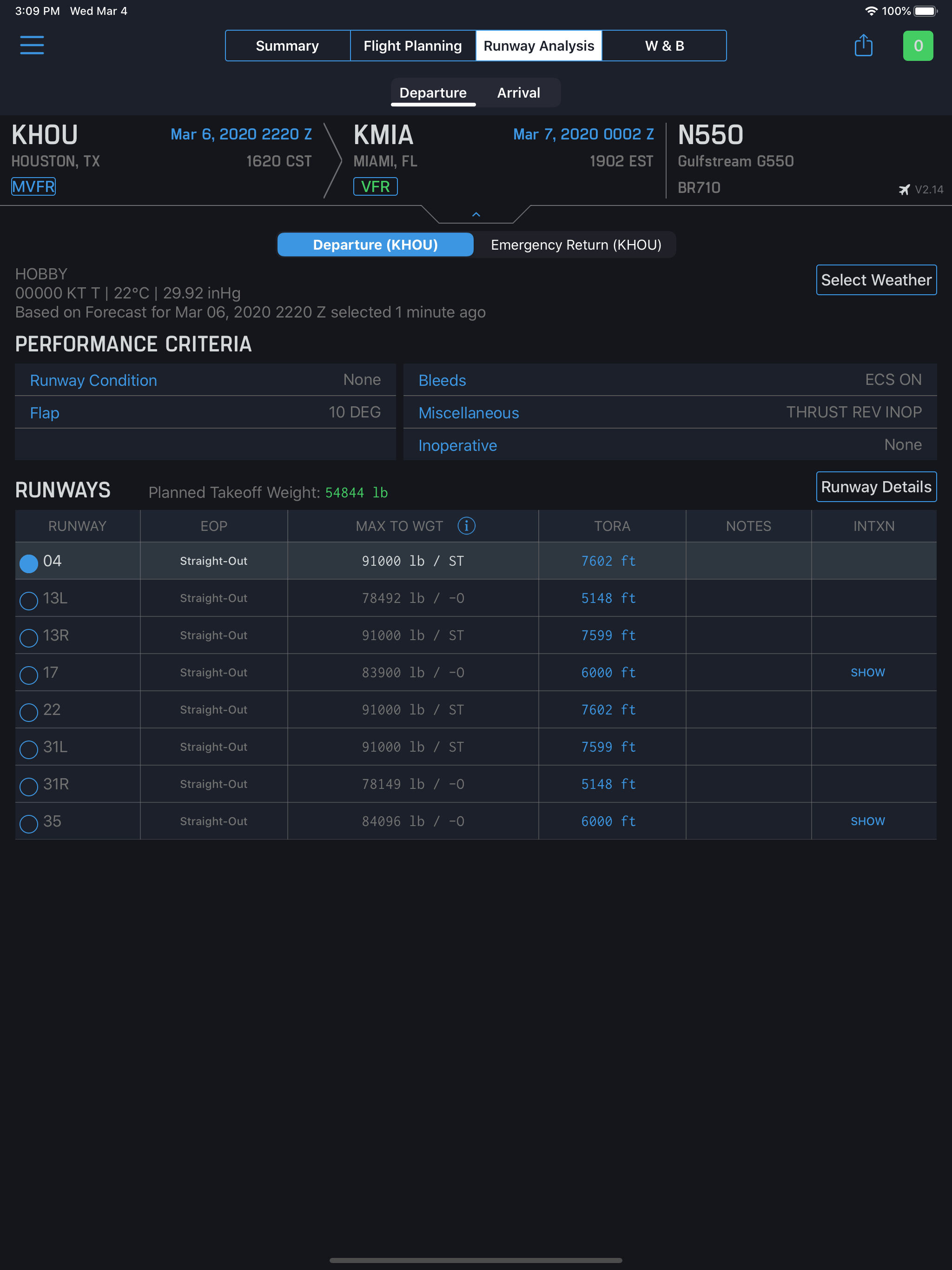
Task: Tap the VFR badge under KMIA
Action: click(376, 186)
